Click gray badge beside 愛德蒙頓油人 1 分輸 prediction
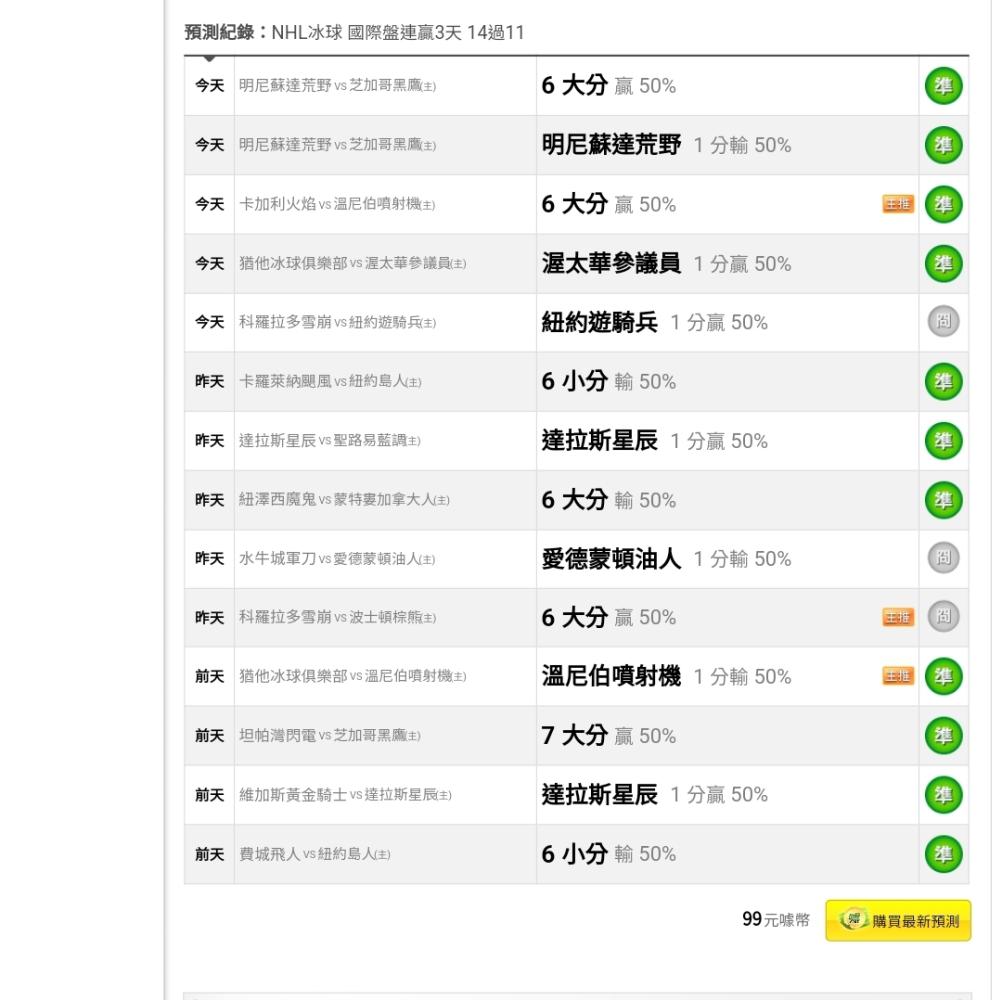Image resolution: width=1002 pixels, height=1000 pixels. (943, 558)
